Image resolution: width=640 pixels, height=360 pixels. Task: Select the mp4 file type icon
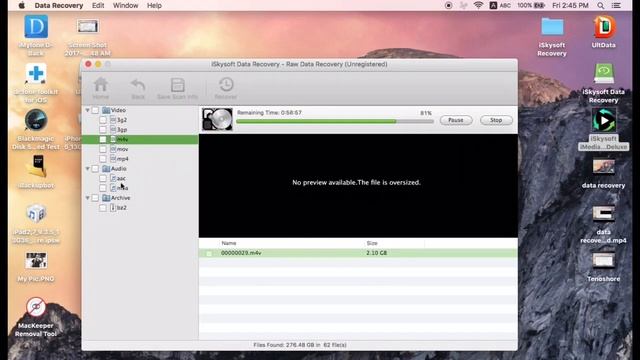click(113, 159)
